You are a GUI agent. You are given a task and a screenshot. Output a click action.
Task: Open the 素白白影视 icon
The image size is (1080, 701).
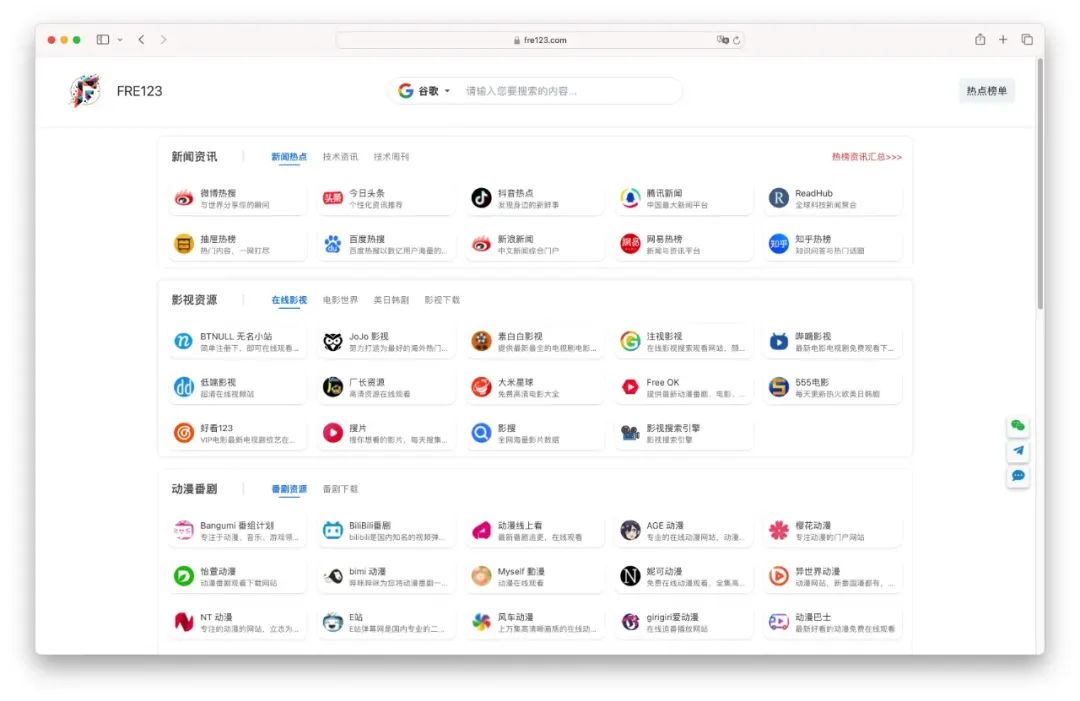coord(481,342)
